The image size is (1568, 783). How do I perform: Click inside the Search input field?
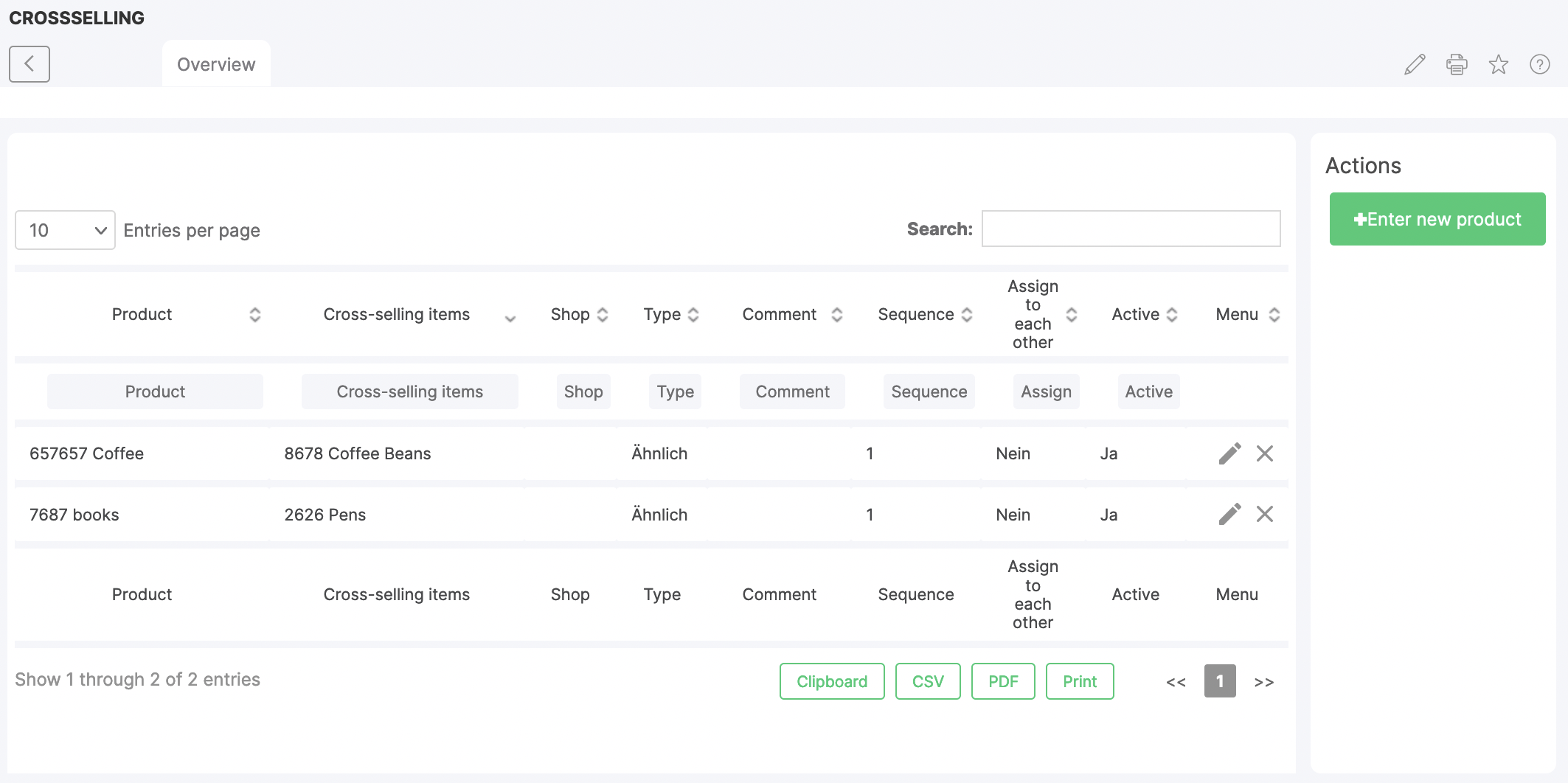(1131, 229)
